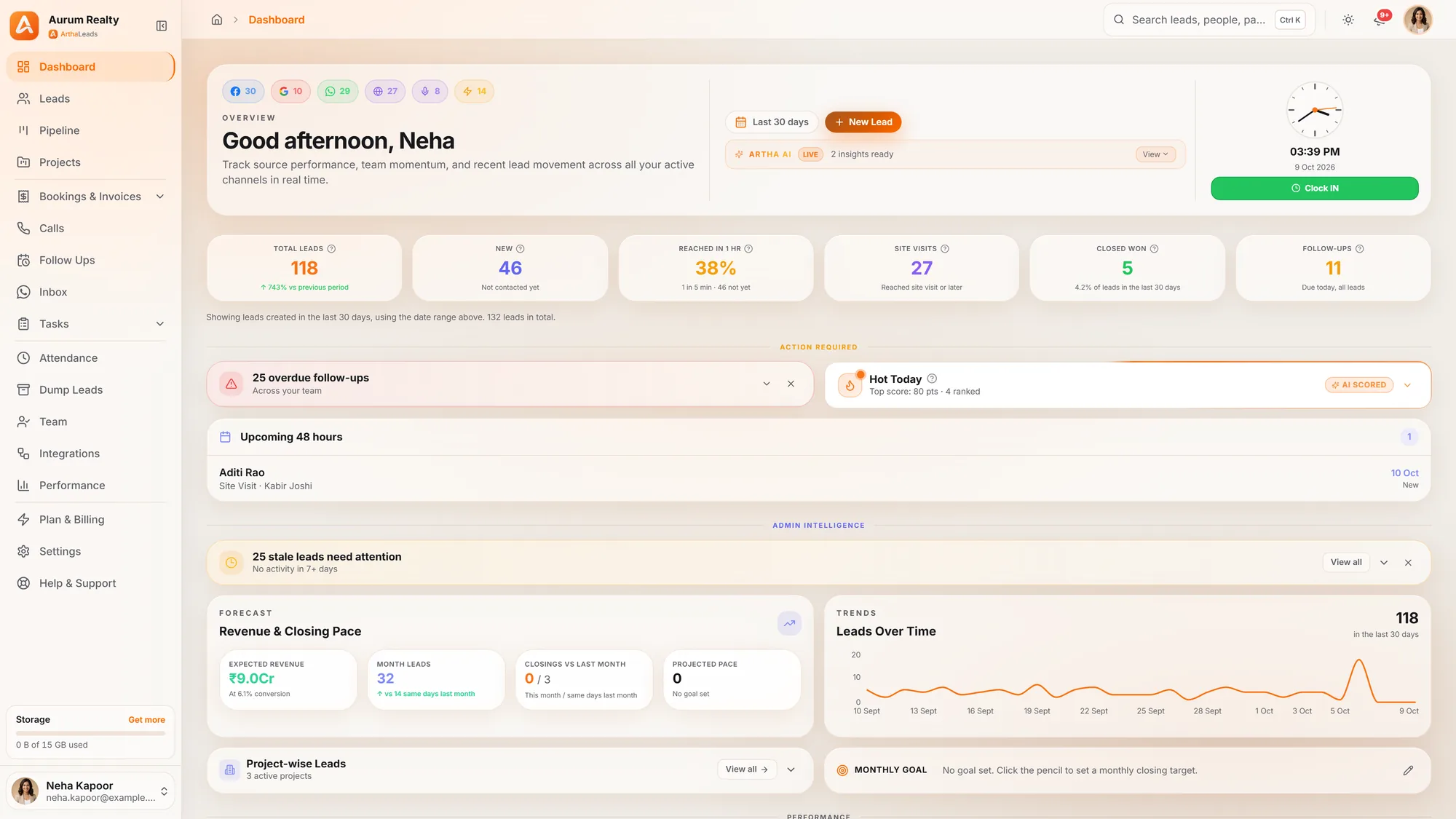The height and width of the screenshot is (819, 1456).
Task: Show Total Leads info tooltip icon
Action: [331, 249]
